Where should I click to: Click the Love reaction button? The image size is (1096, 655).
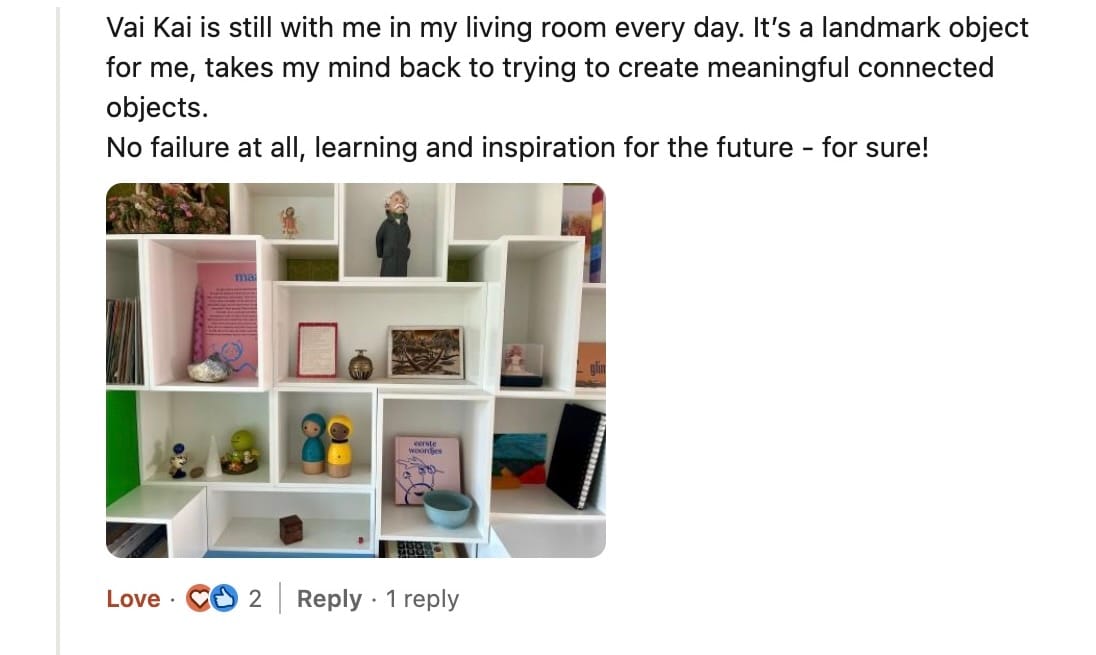click(x=133, y=599)
